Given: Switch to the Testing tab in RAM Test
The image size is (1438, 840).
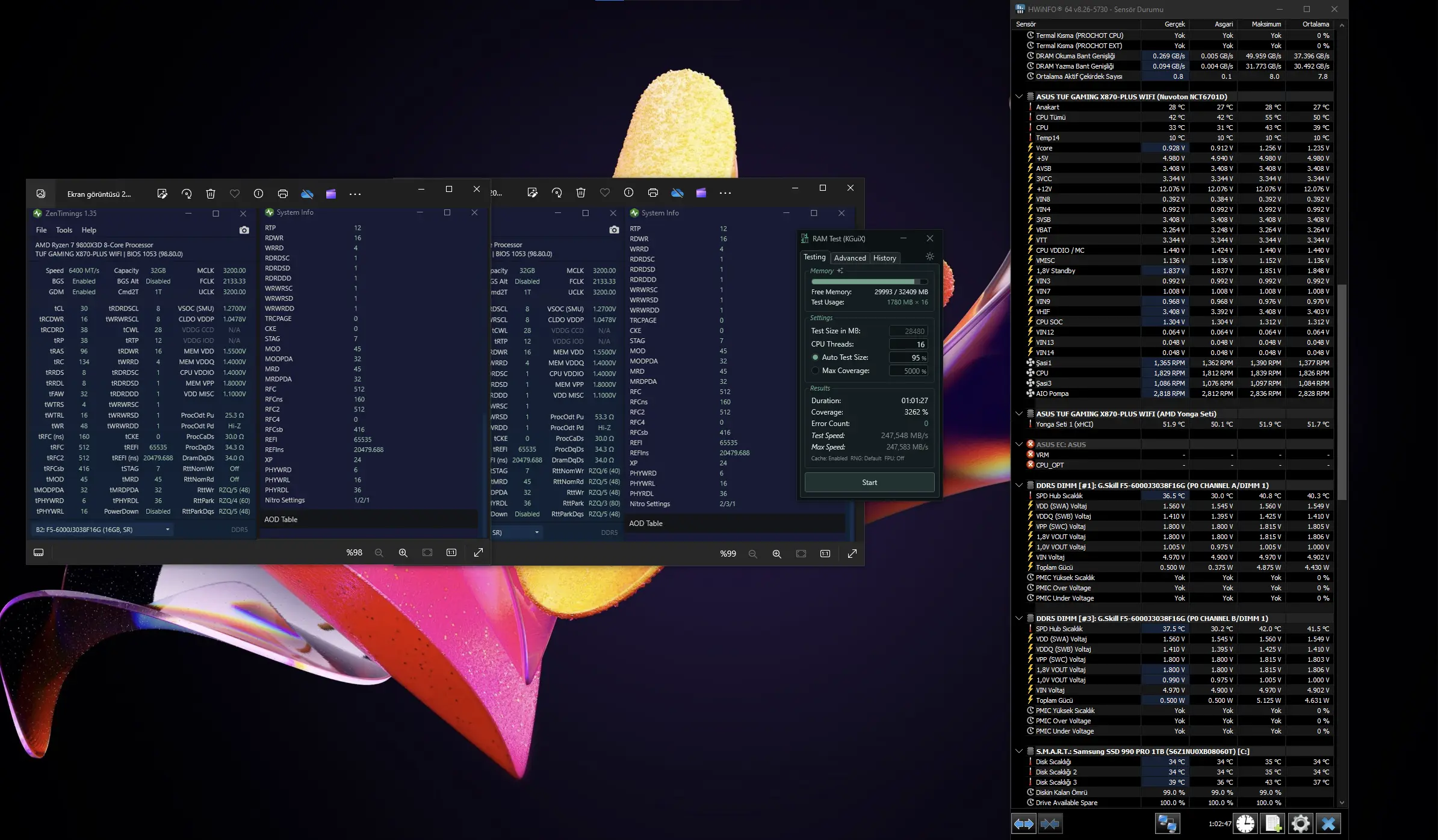Looking at the screenshot, I should coord(814,257).
